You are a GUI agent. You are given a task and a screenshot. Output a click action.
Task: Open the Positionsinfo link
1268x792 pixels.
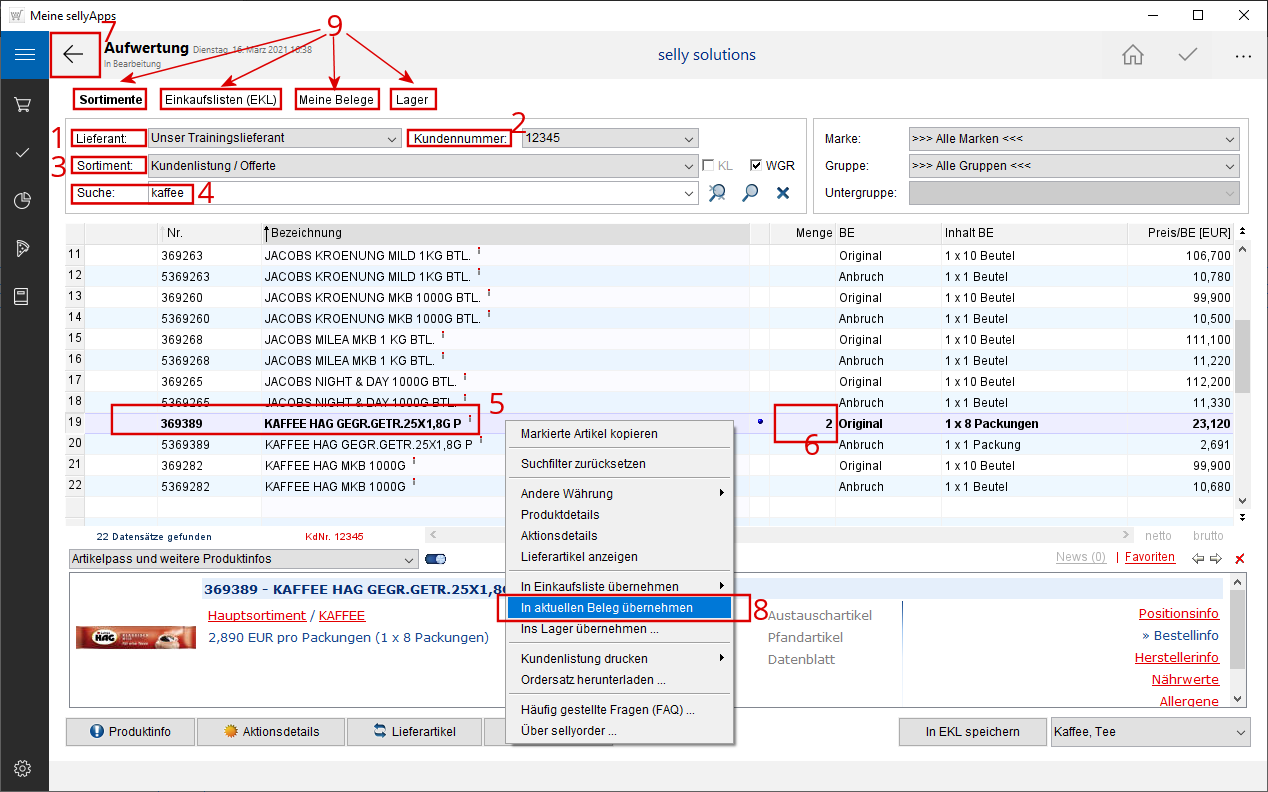click(1178, 614)
